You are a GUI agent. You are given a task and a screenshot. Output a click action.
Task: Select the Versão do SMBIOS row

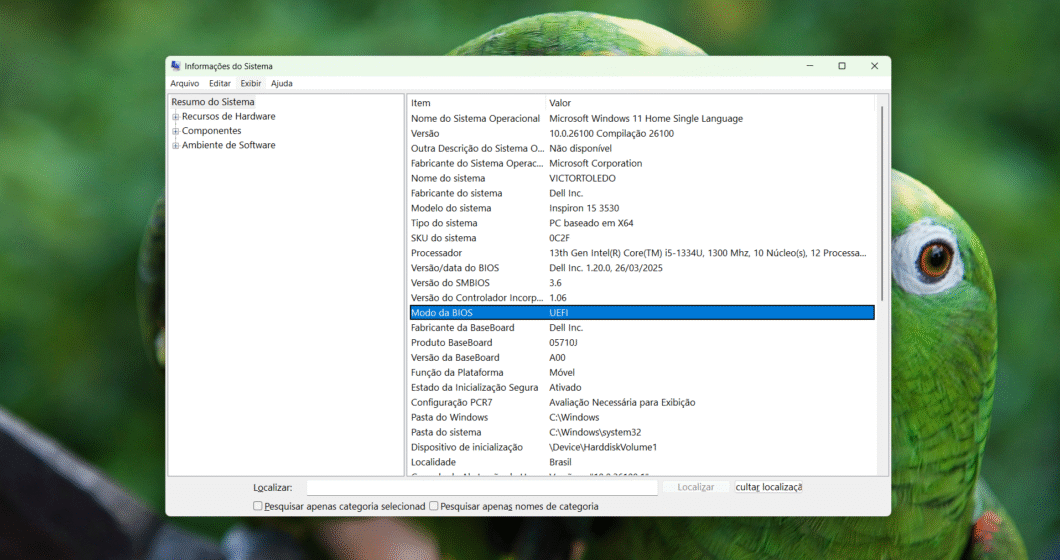642,283
